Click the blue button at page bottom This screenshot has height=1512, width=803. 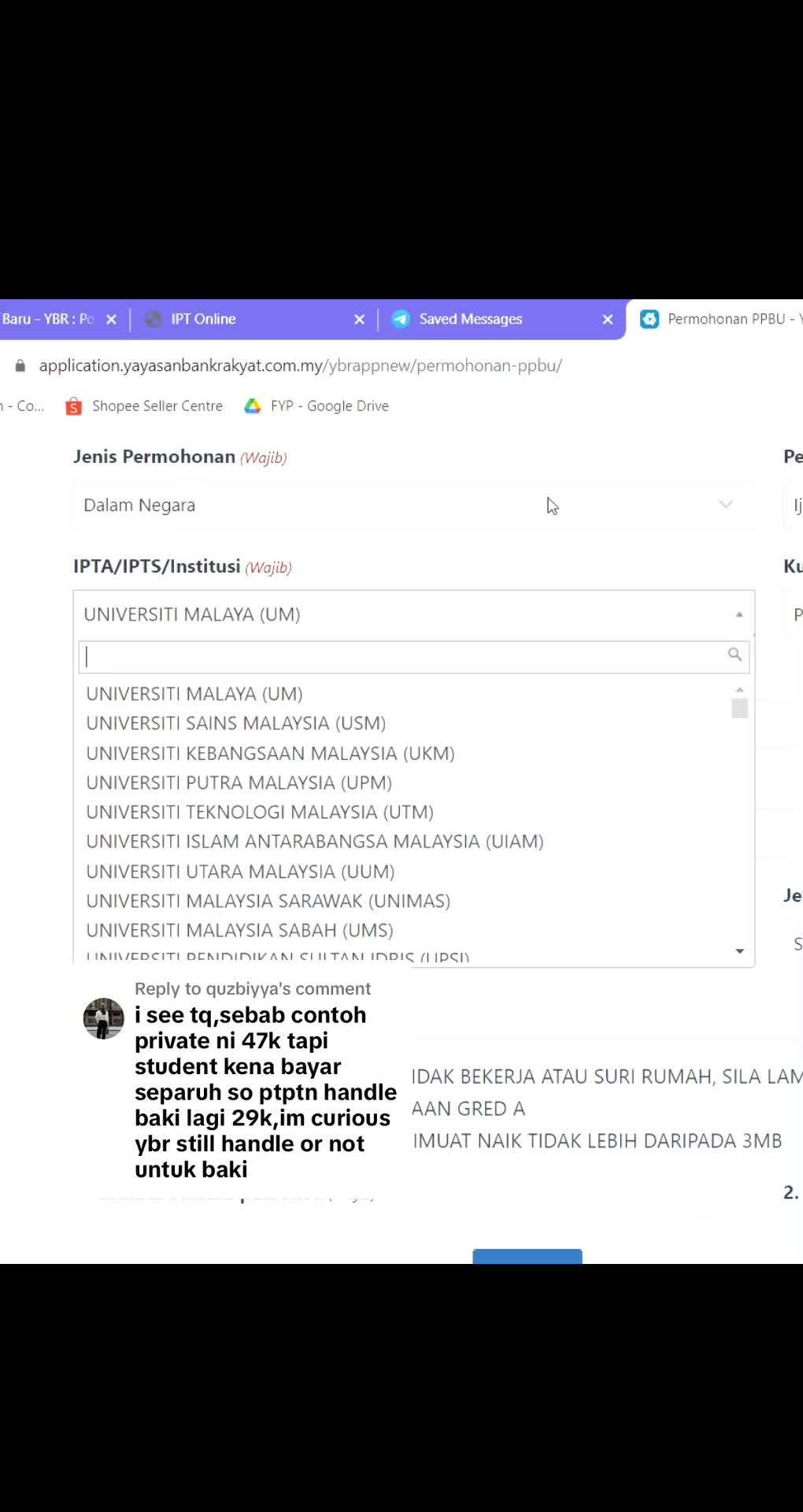[x=527, y=1256]
